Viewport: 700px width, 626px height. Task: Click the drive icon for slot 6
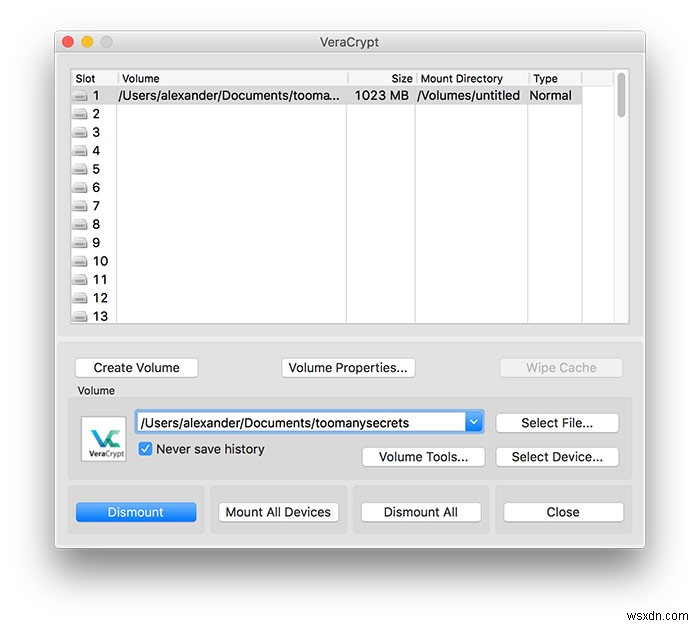[x=80, y=188]
